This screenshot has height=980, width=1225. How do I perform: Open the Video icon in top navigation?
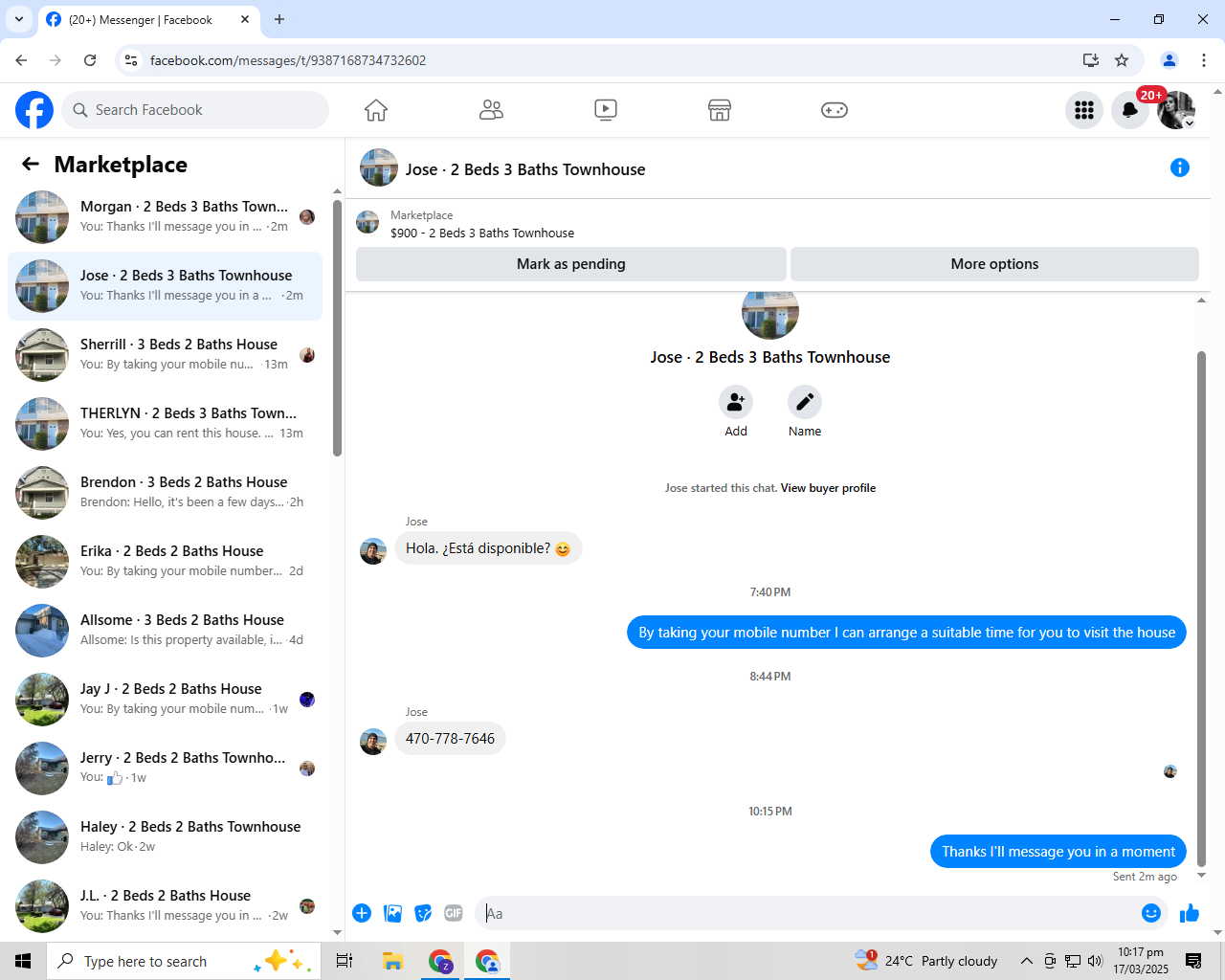[x=606, y=110]
